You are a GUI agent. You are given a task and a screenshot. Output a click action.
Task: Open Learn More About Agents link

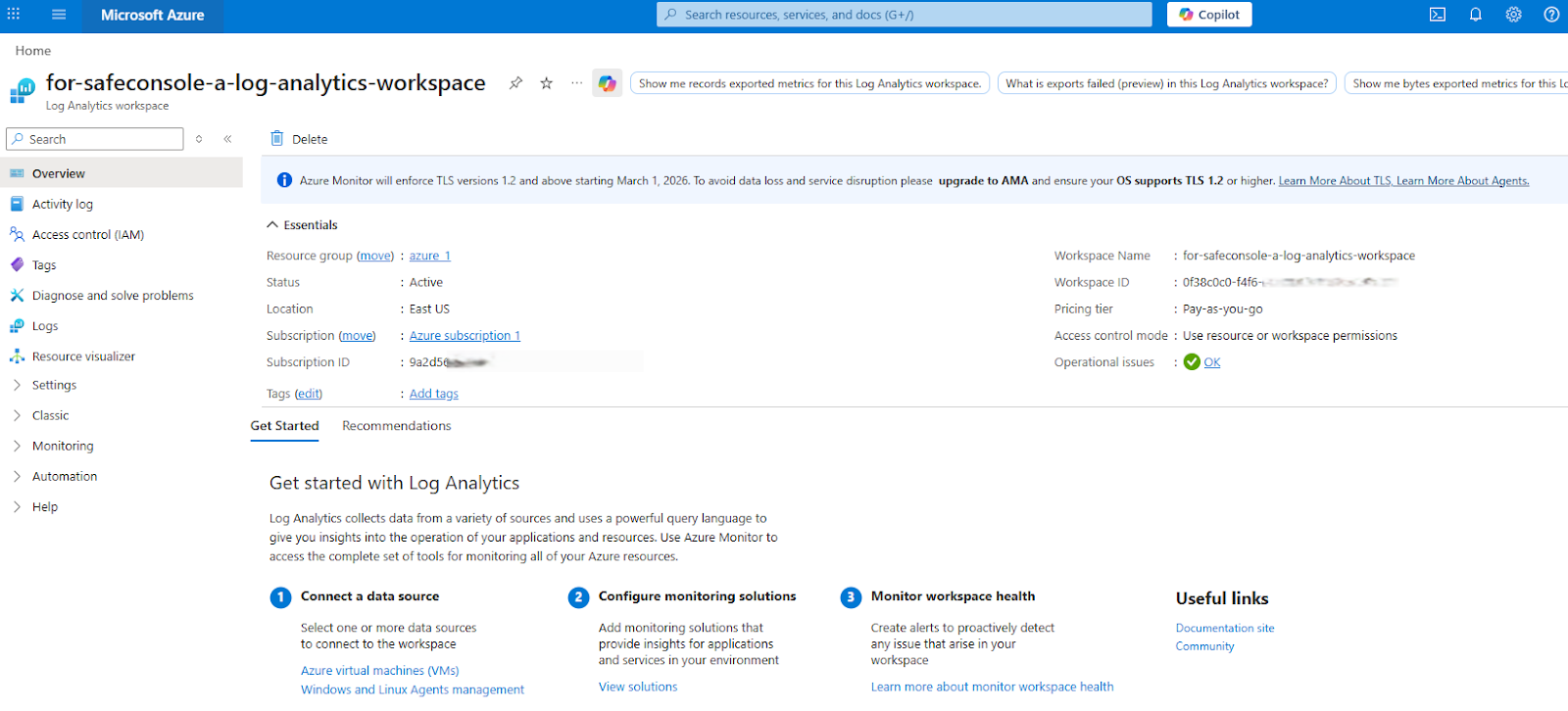pos(1463,181)
